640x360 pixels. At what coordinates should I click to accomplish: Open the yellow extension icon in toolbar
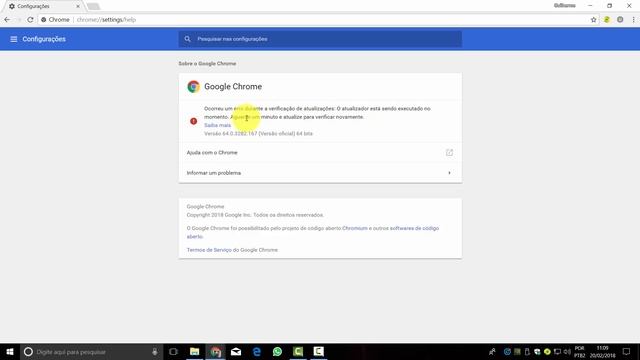[x=607, y=20]
